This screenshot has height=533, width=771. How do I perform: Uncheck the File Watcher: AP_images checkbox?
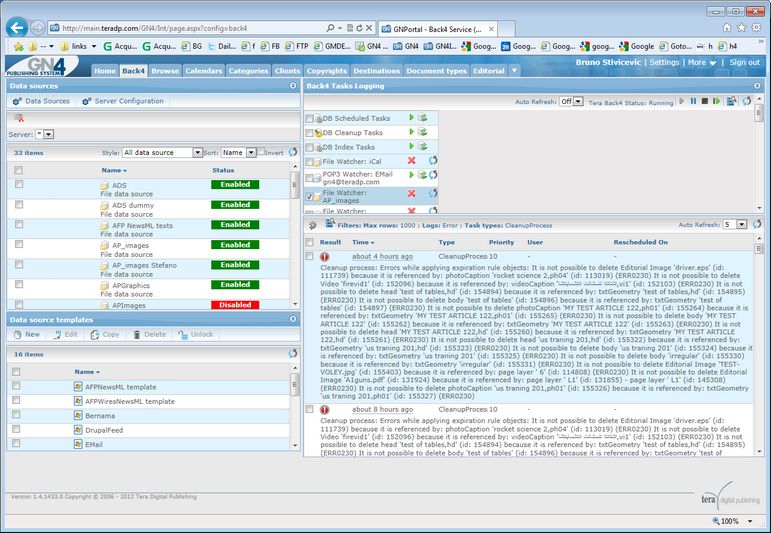309,196
